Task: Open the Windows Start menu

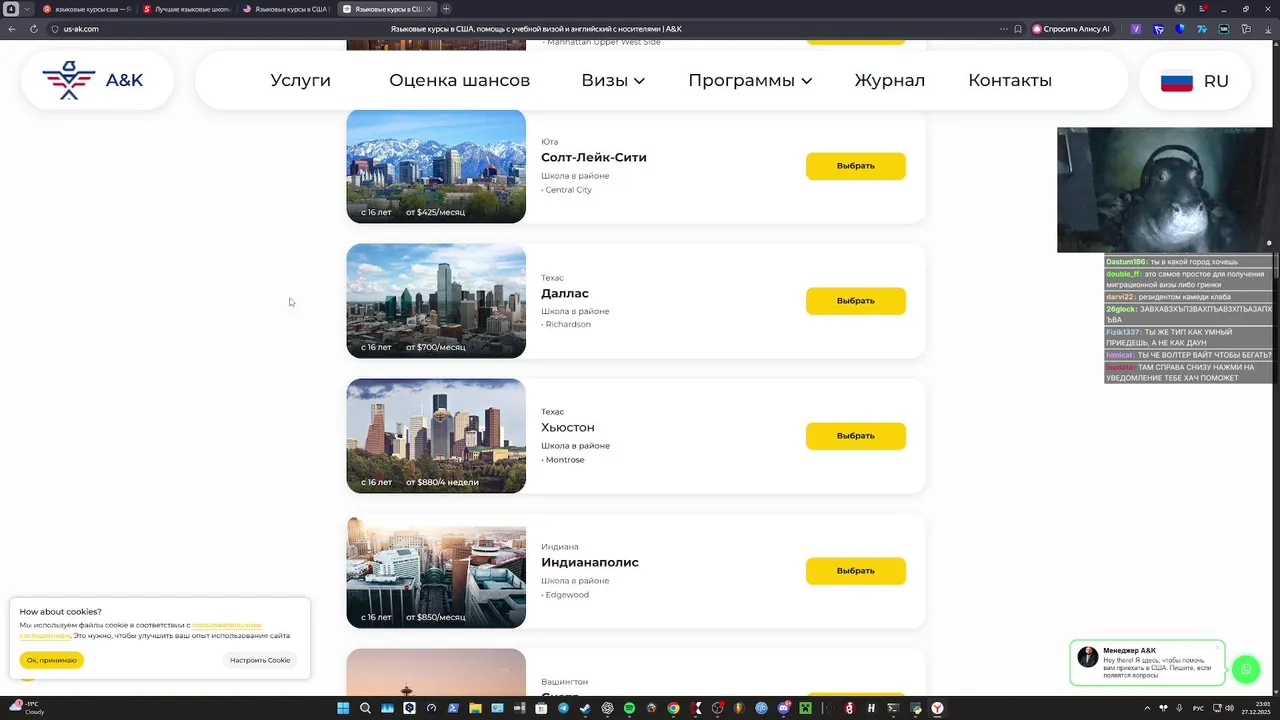Action: coord(342,708)
